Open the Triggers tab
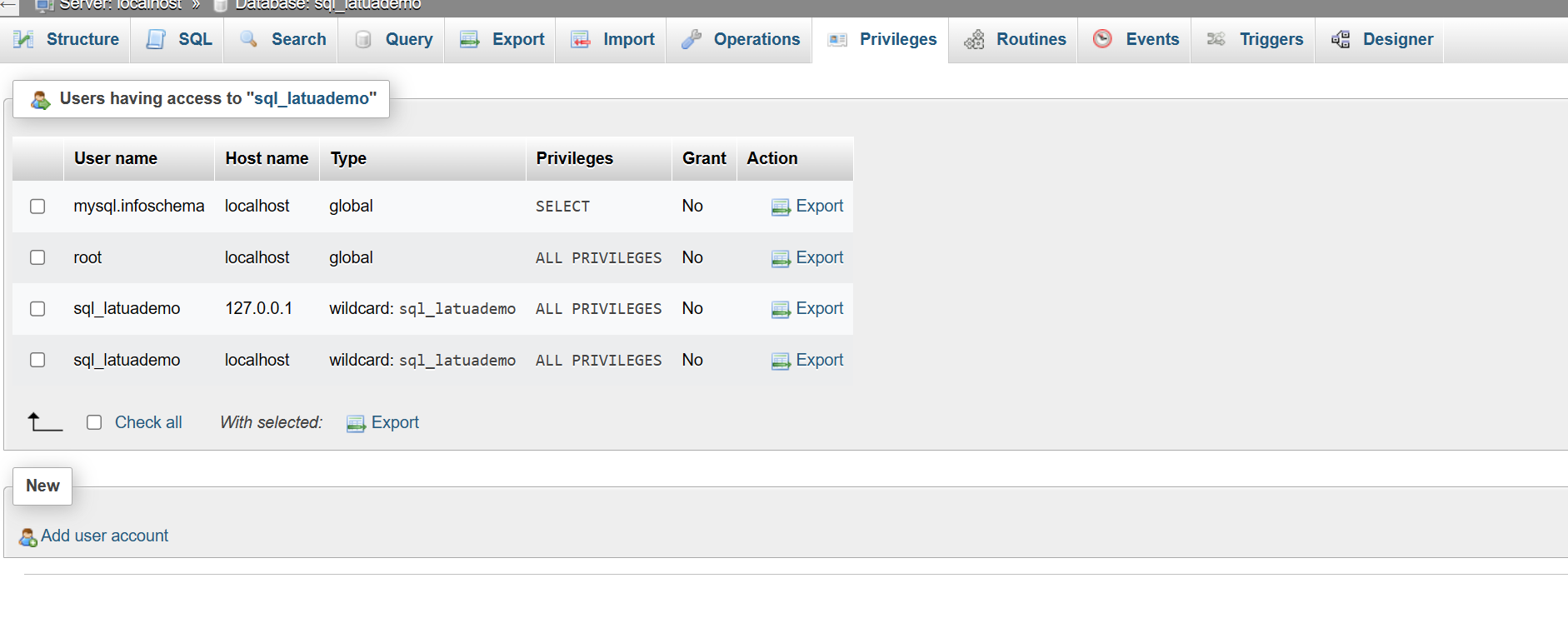Screen dimensions: 1568x623 (x=1255, y=39)
